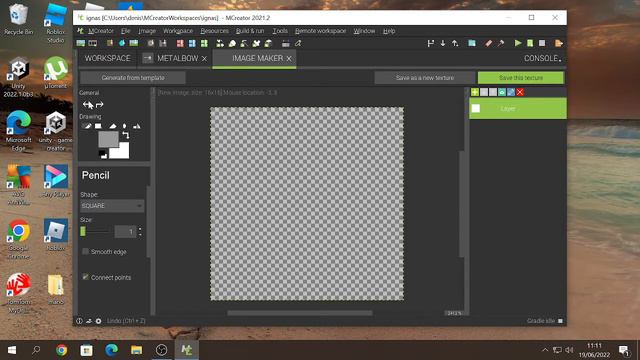The width and height of the screenshot is (640, 360).
Task: Adjust the pencil Size slider
Action: [95, 231]
